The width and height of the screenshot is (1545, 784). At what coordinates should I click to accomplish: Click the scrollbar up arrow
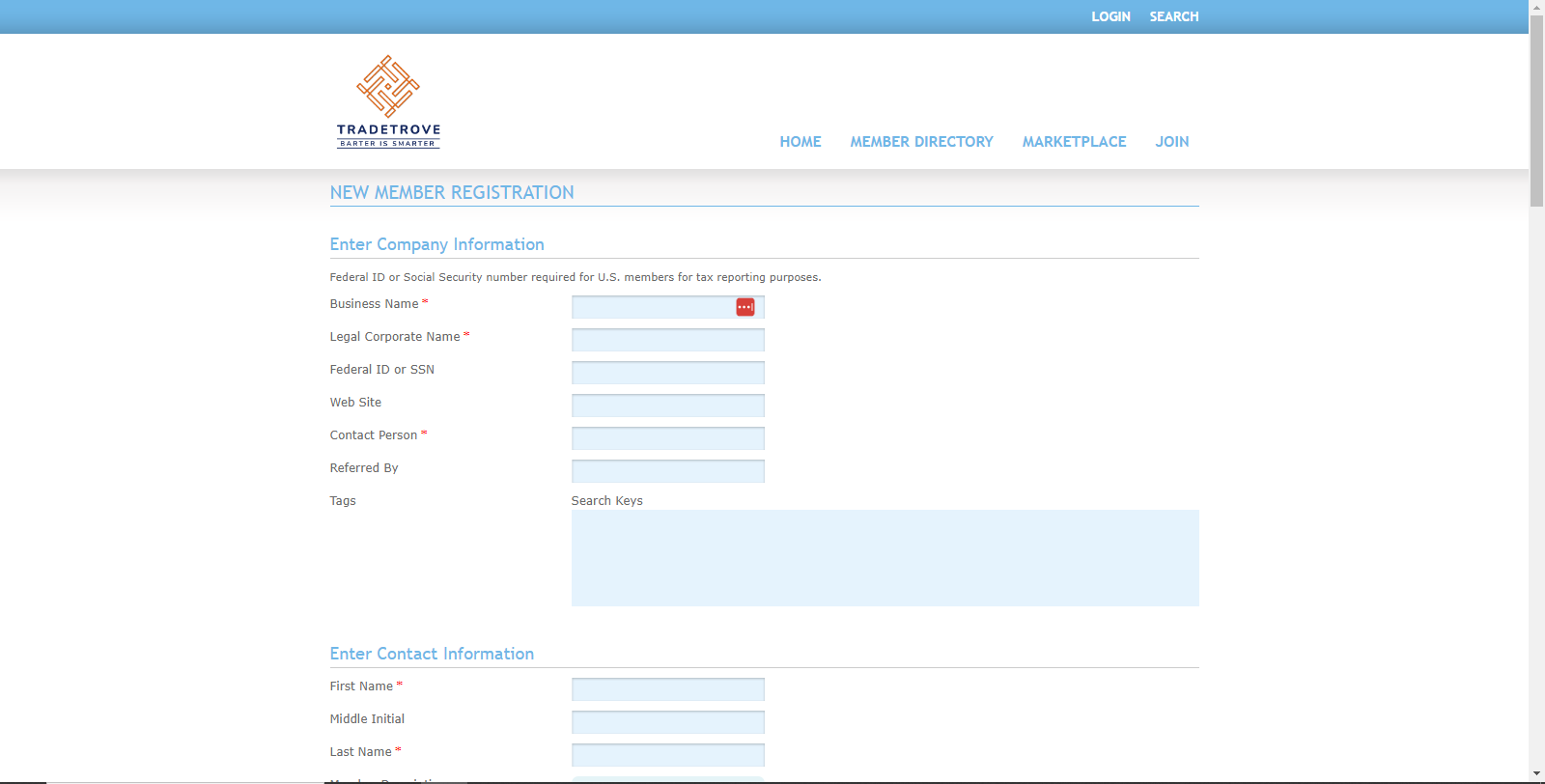tap(1536, 7)
